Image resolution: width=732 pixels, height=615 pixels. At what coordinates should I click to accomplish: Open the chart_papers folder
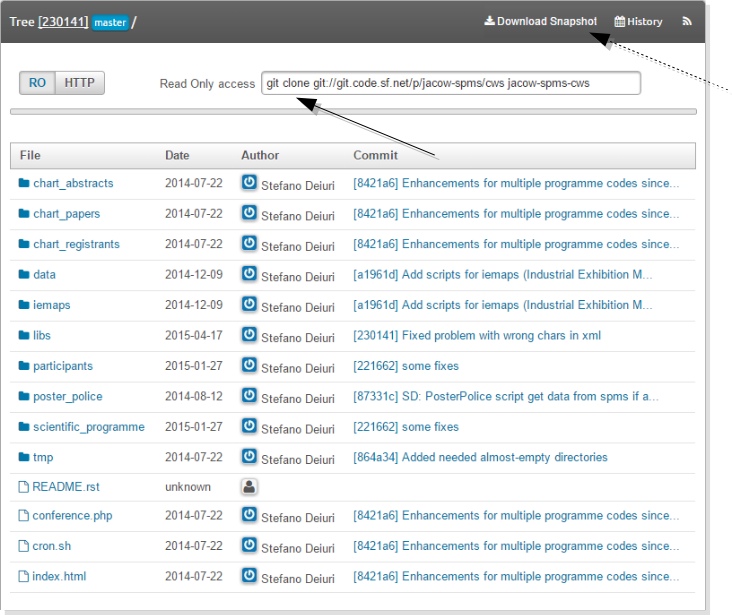pos(67,214)
